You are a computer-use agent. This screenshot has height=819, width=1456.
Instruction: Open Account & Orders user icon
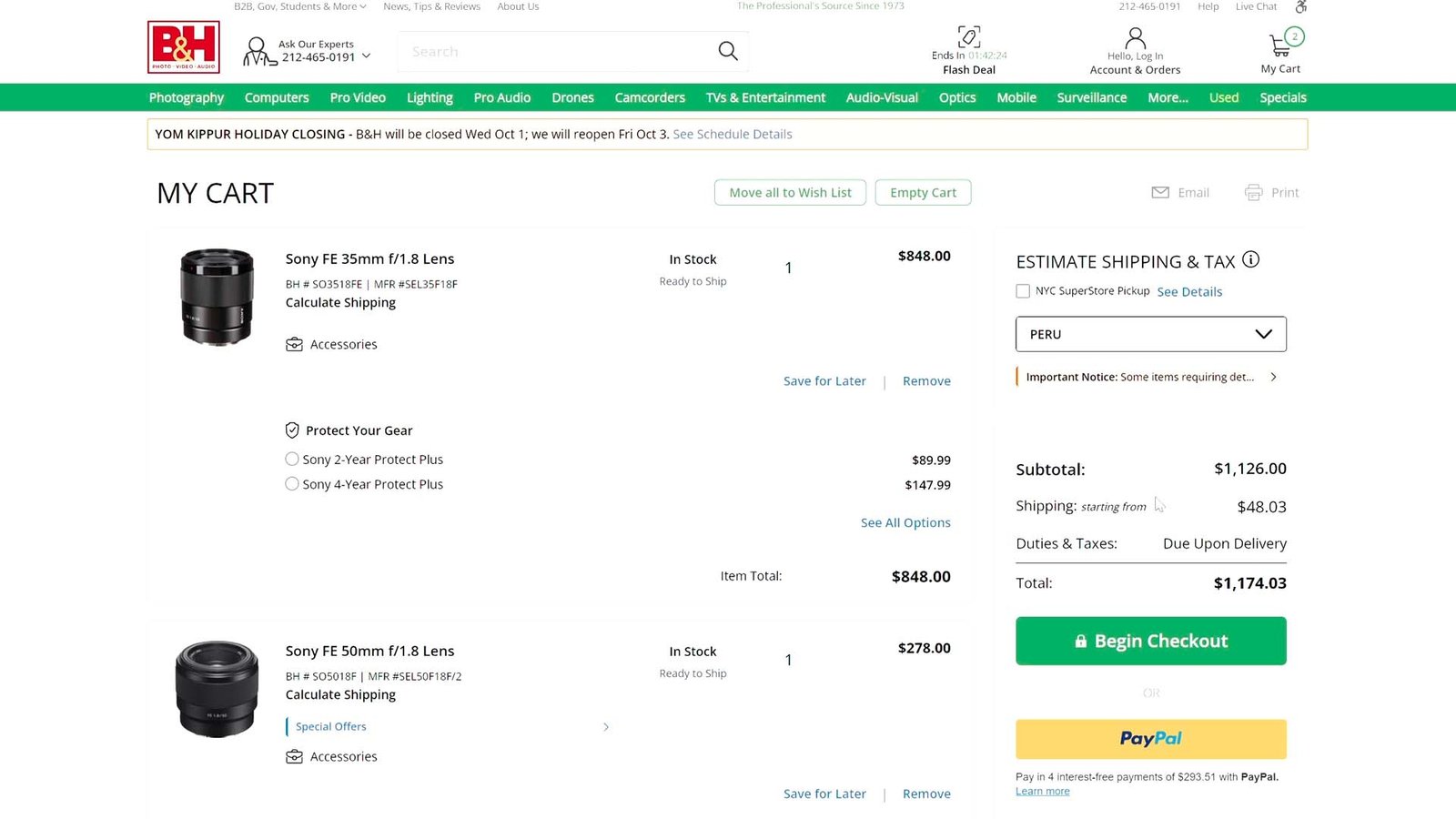coord(1135,38)
